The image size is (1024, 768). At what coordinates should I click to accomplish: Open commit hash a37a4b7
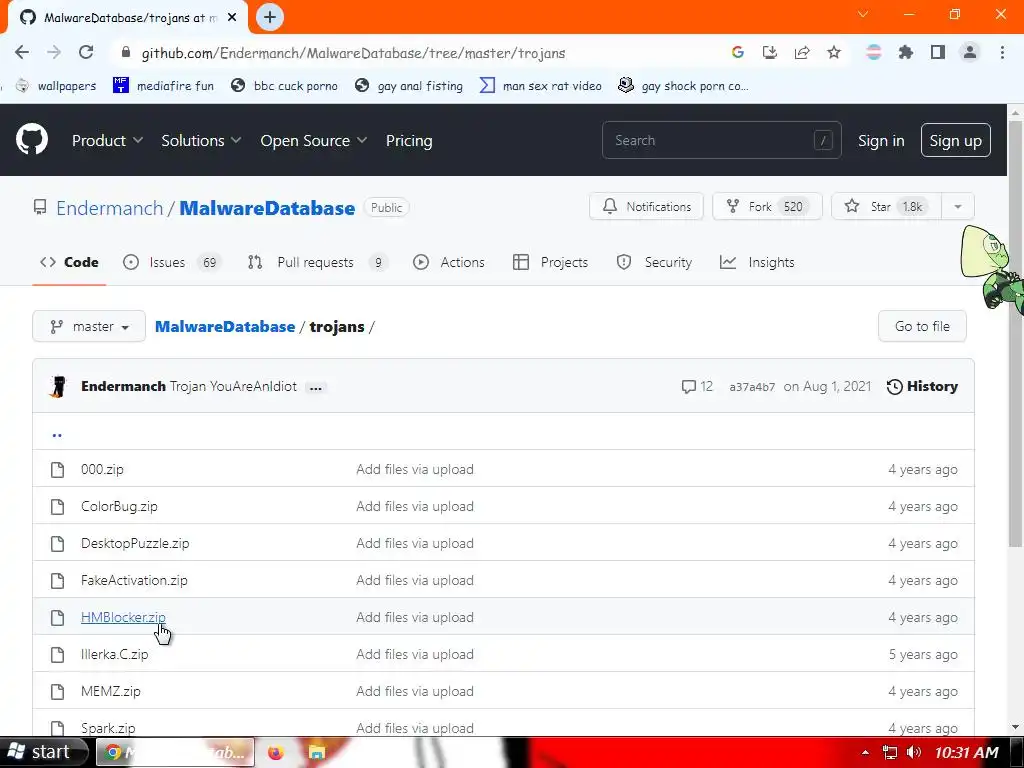click(x=752, y=387)
